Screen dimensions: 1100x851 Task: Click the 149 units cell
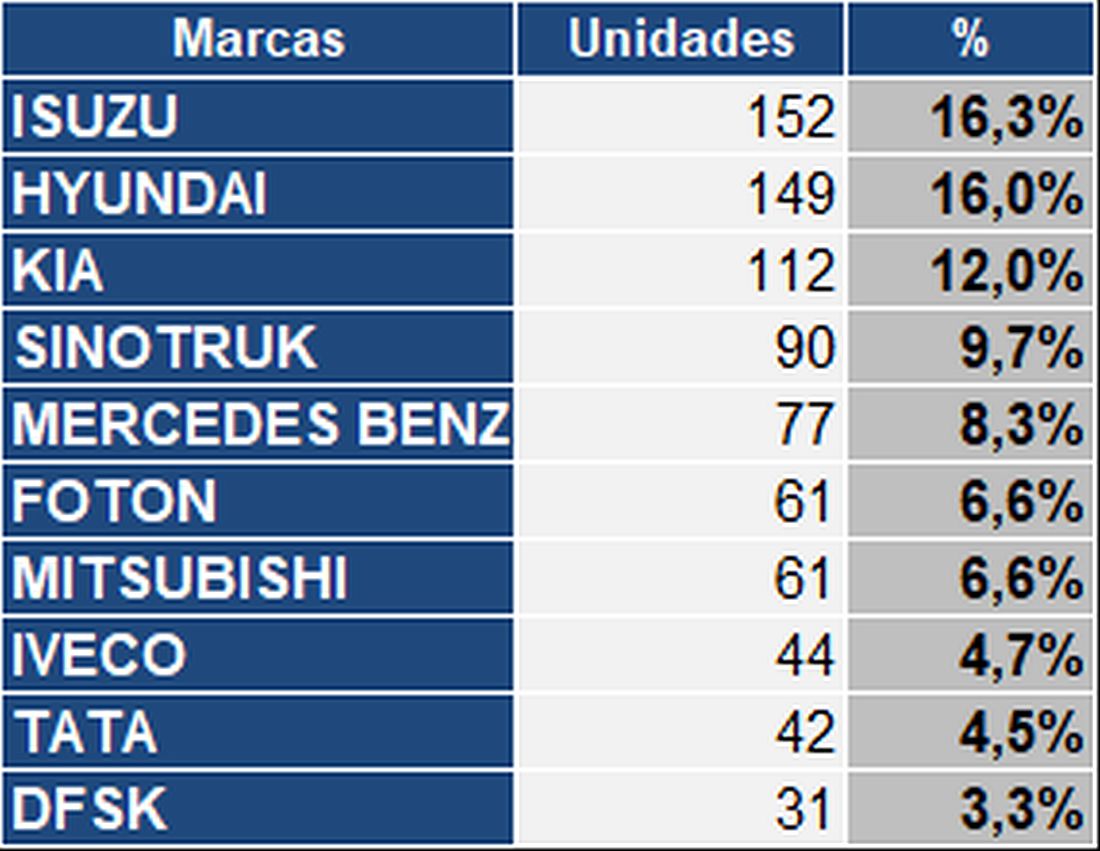tap(681, 194)
